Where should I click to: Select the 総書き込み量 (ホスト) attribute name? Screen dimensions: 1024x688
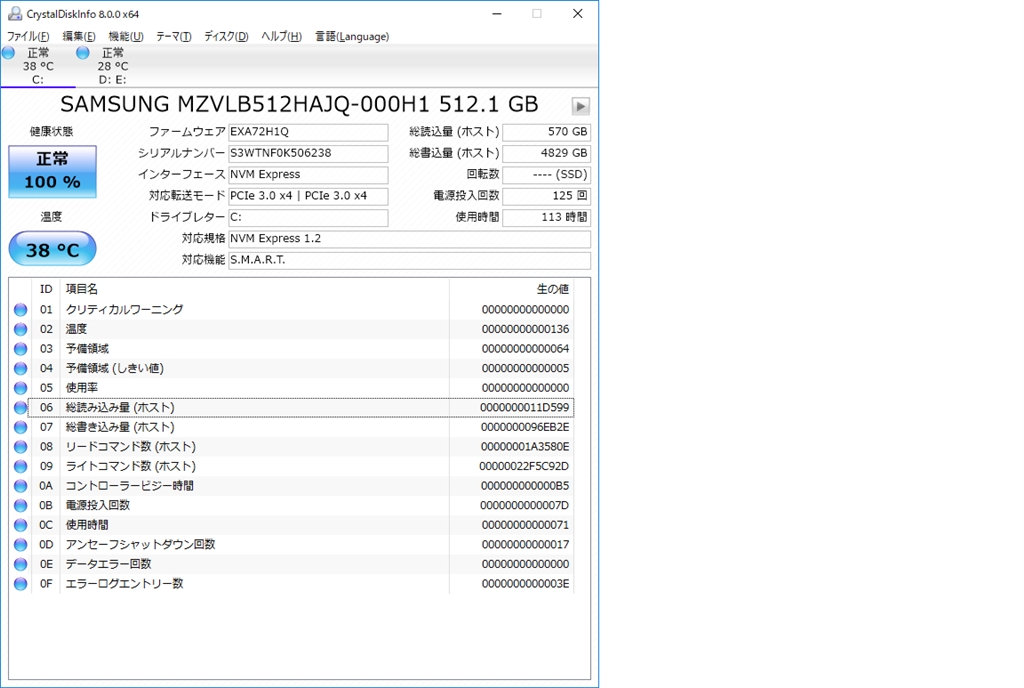pyautogui.click(x=120, y=427)
